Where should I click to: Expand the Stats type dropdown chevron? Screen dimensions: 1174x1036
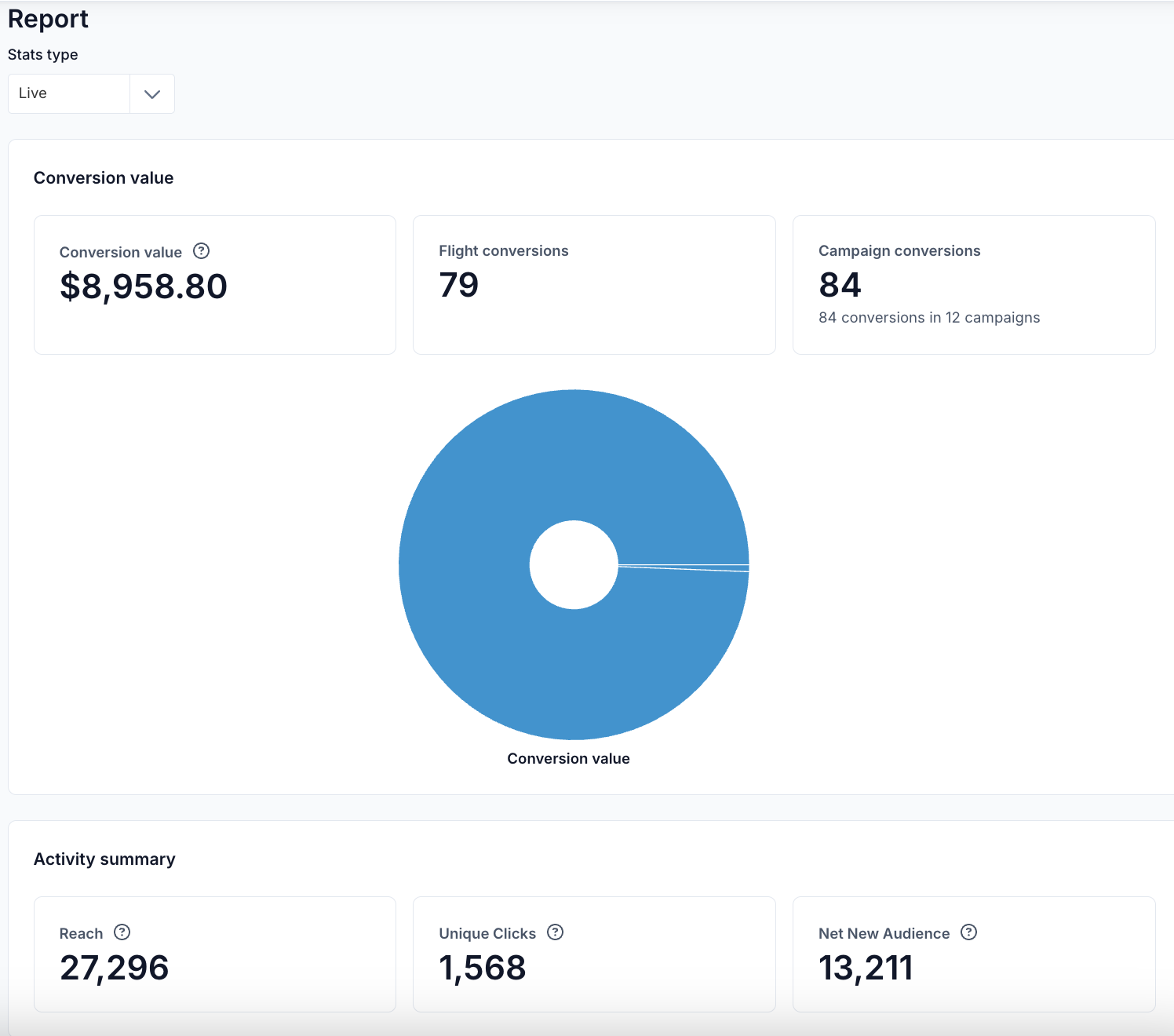[x=152, y=94]
